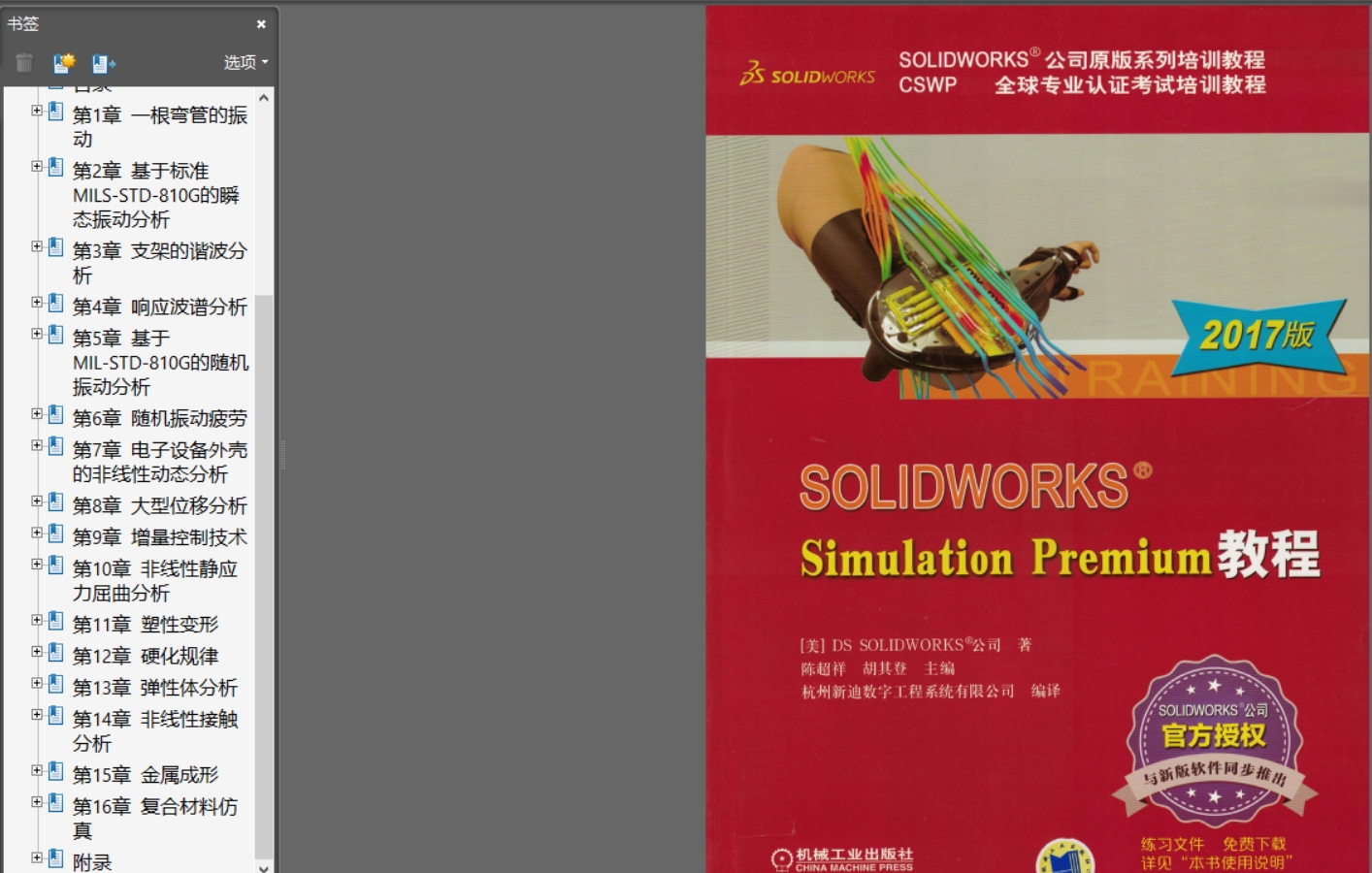1372x873 pixels.
Task: Click the new bookmark icon
Action: tap(64, 63)
